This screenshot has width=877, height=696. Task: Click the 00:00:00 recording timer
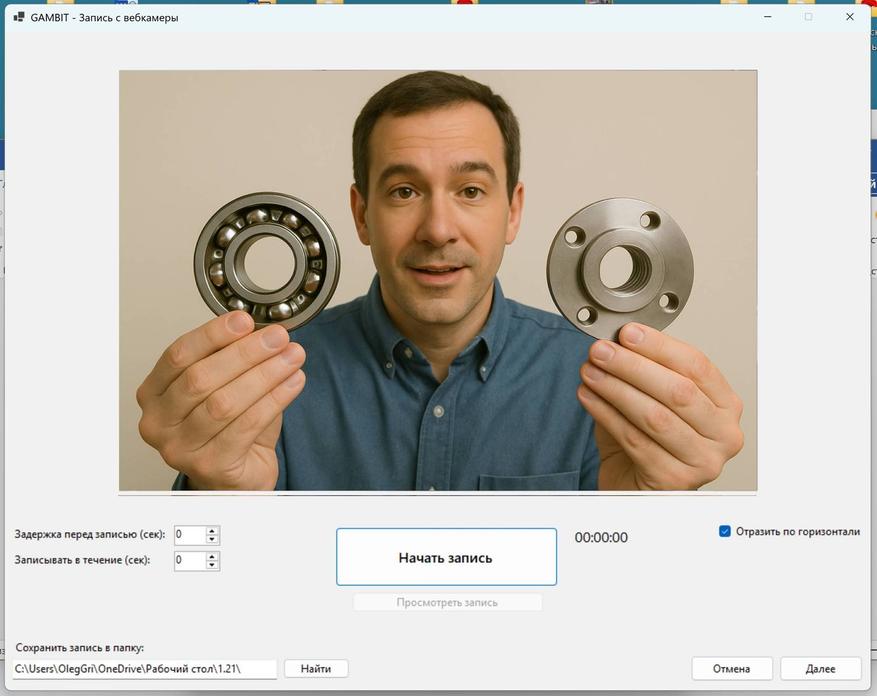click(601, 538)
